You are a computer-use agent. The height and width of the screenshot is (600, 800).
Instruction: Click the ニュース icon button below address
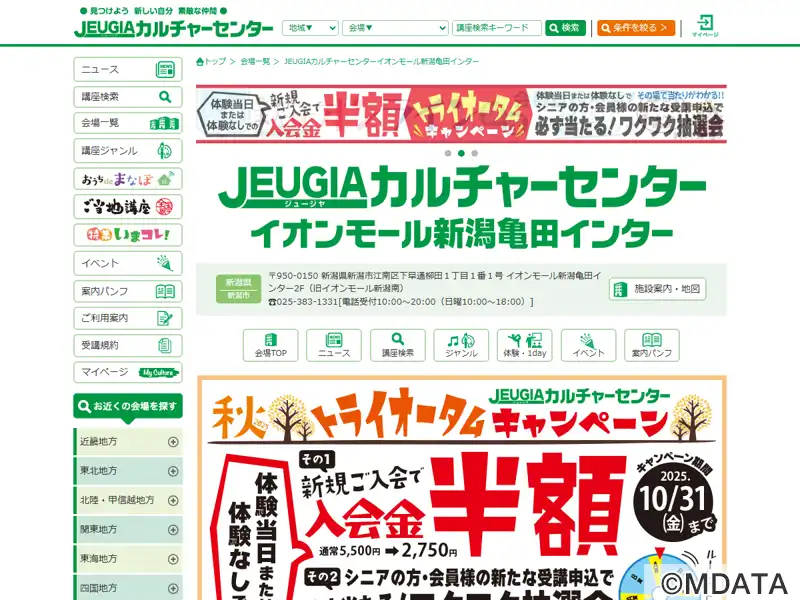pyautogui.click(x=334, y=345)
